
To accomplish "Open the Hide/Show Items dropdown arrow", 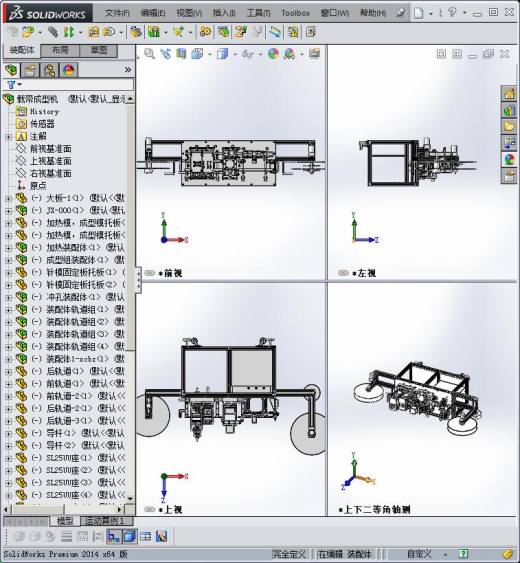I will (x=260, y=55).
